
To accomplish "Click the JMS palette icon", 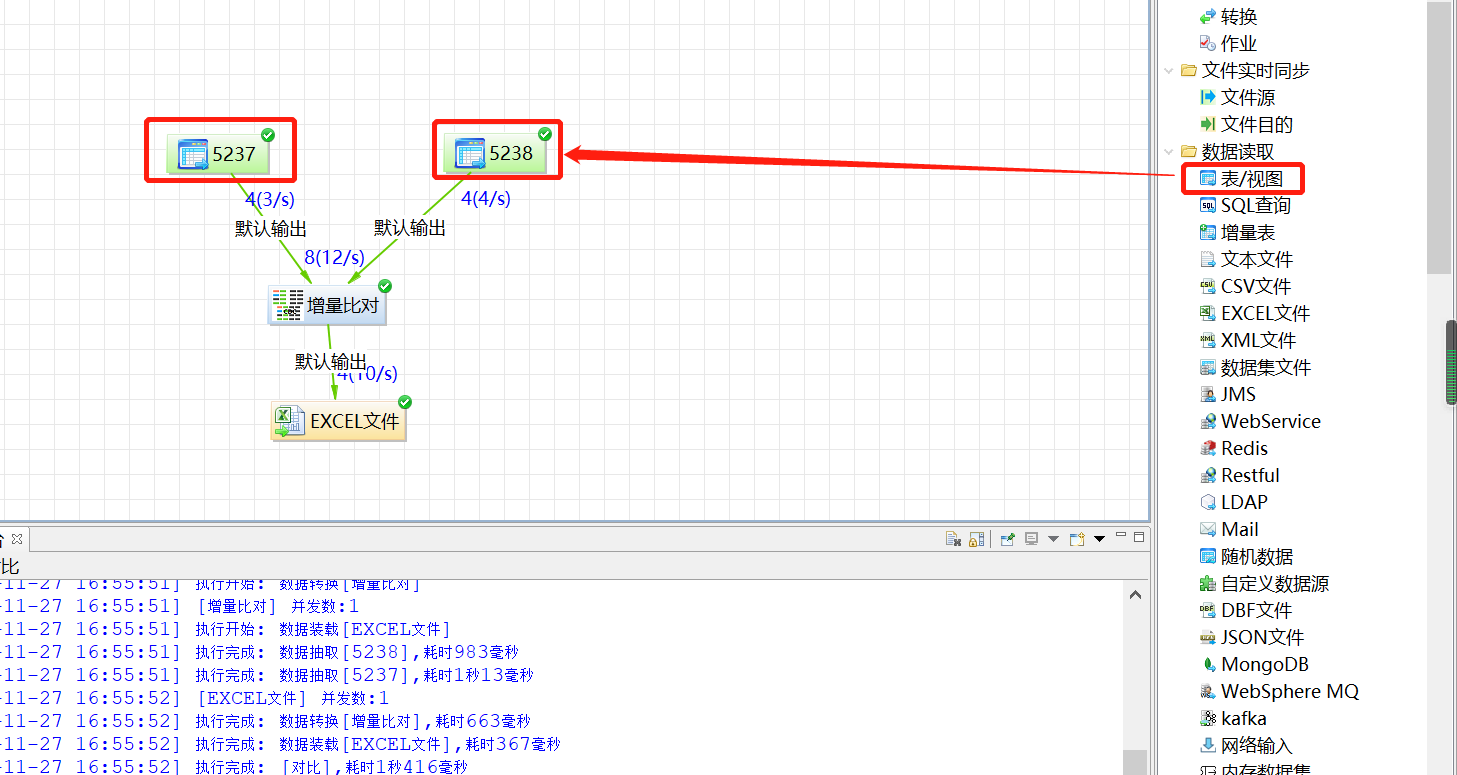I will 1208,395.
